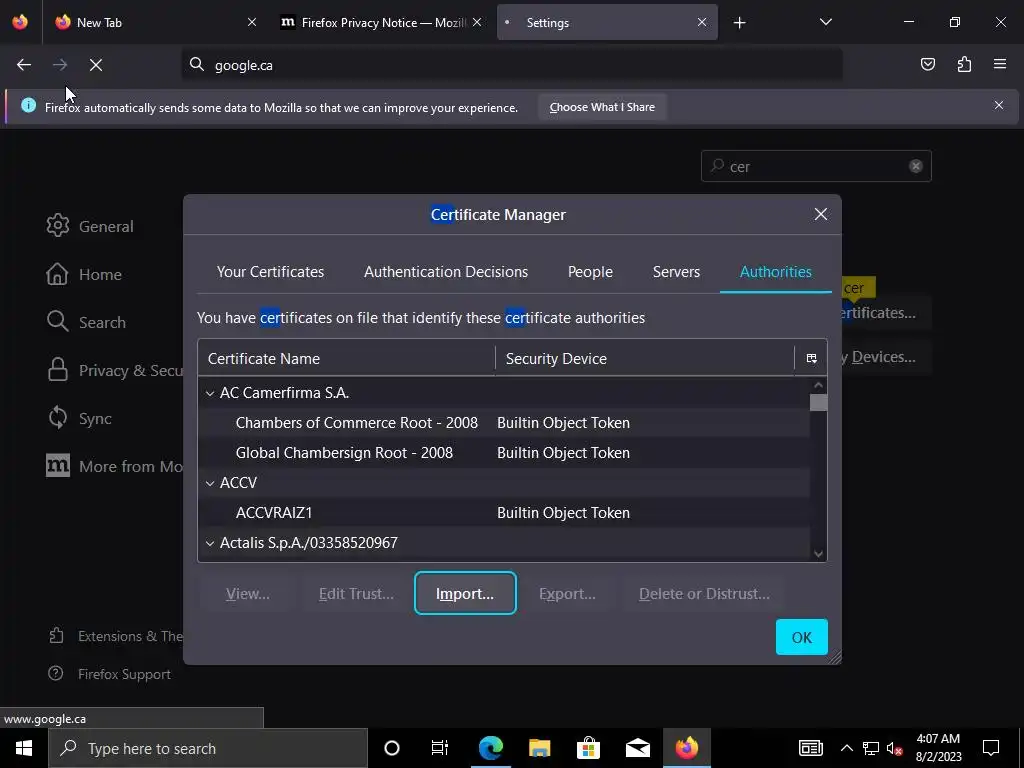The image size is (1024, 768).
Task: Open Sync settings category
Action: tap(79, 418)
